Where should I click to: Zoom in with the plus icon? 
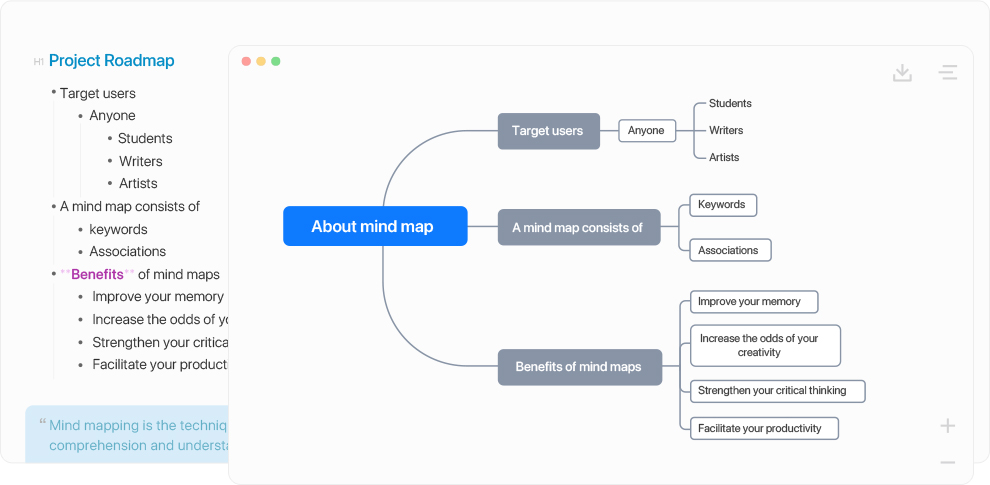pyautogui.click(x=948, y=426)
